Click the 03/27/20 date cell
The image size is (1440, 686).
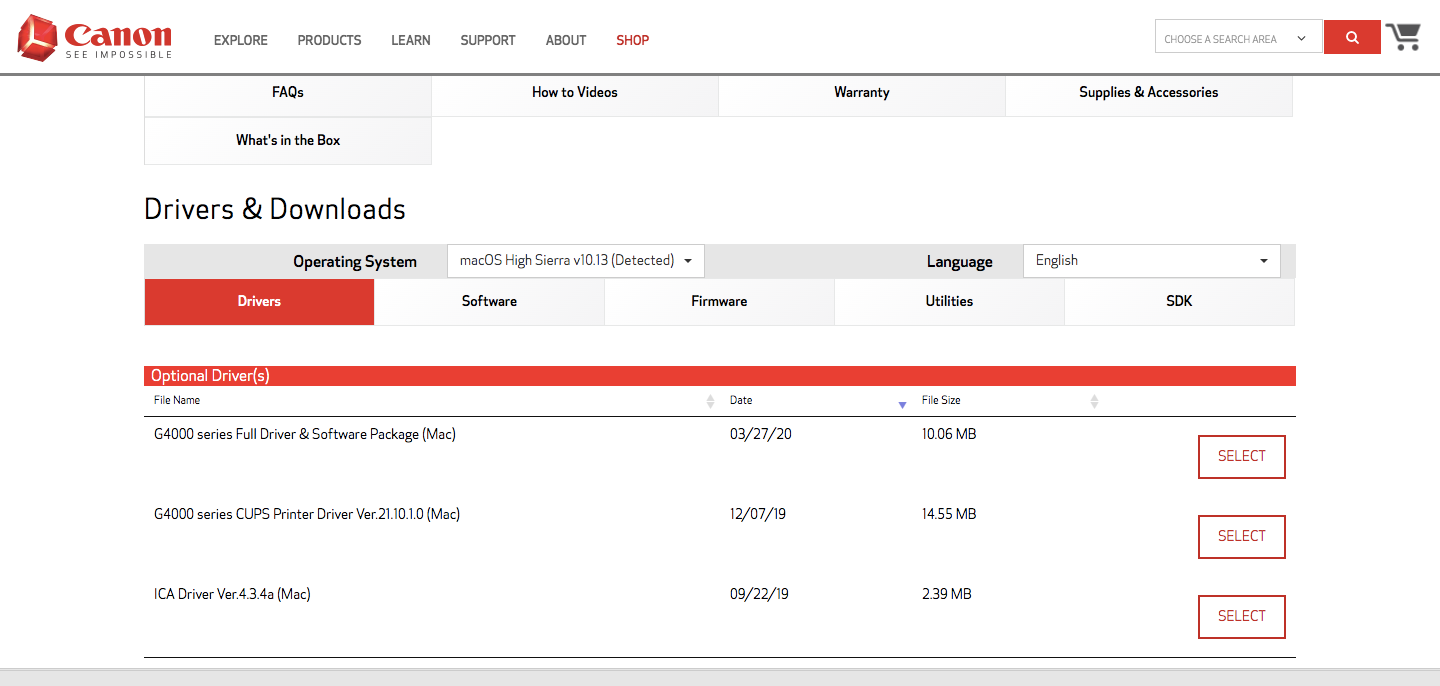761,435
